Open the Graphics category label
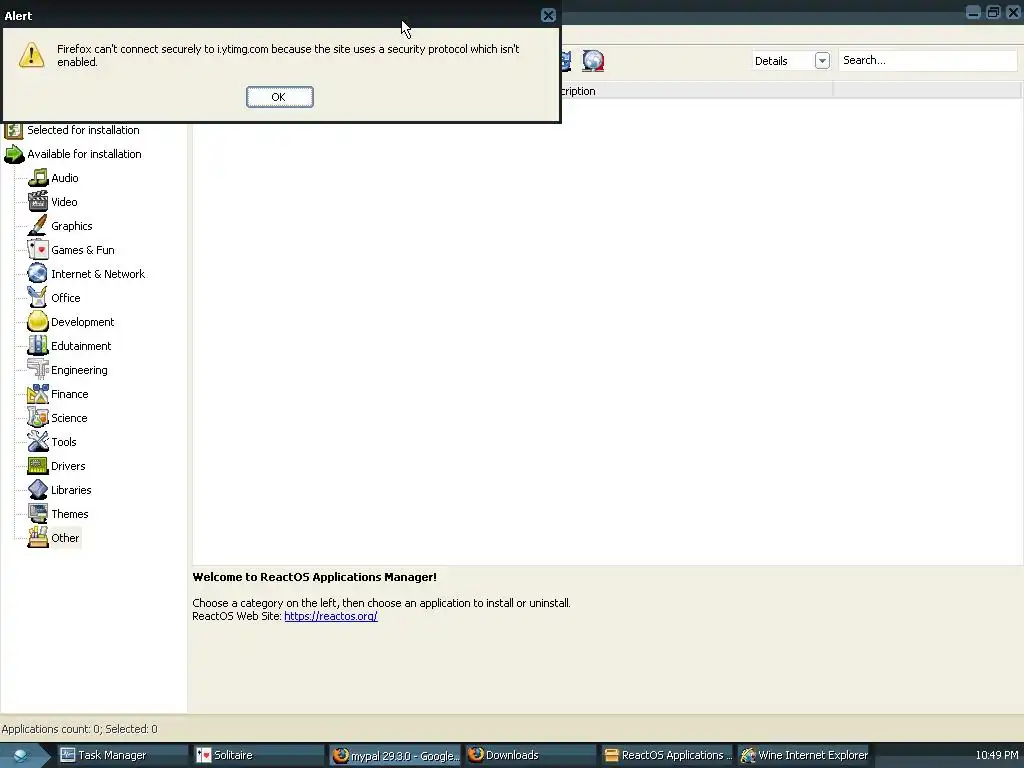The height and width of the screenshot is (768, 1024). (72, 226)
